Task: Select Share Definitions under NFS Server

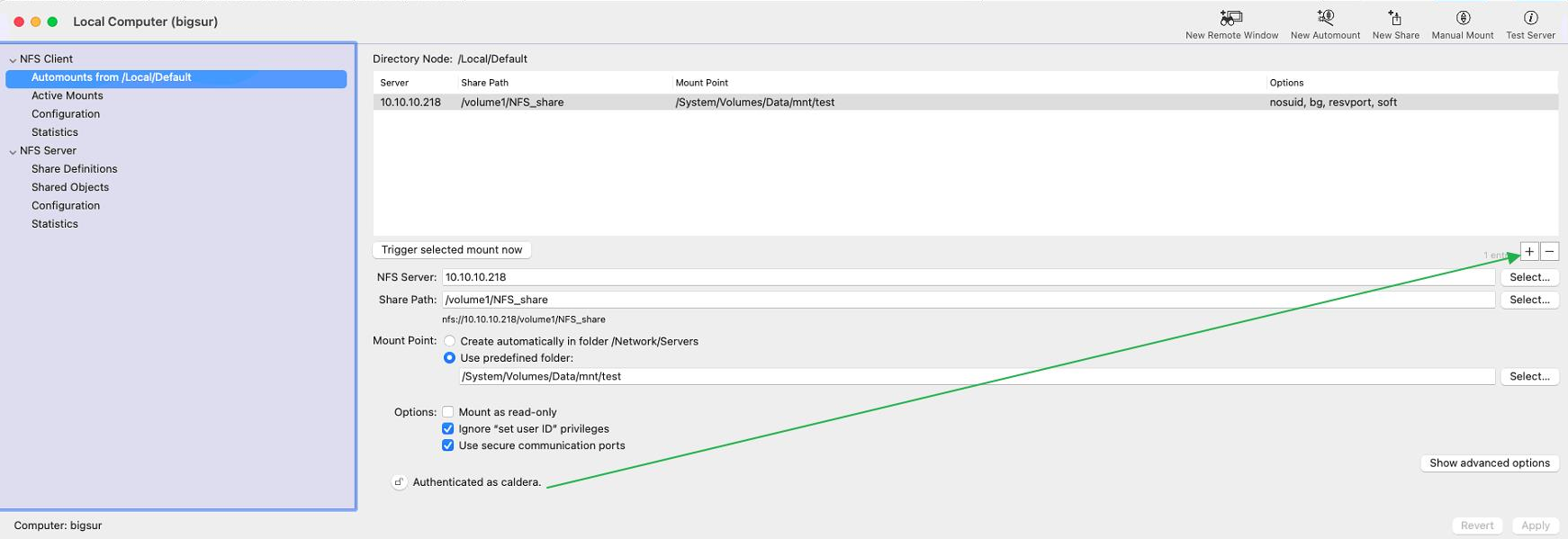Action: pyautogui.click(x=75, y=169)
